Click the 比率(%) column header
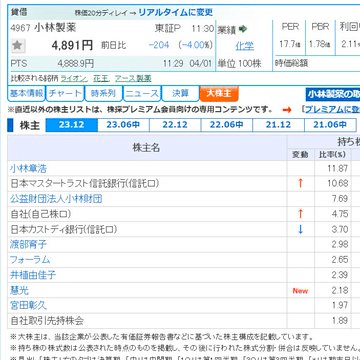360x360 pixels. click(332, 155)
